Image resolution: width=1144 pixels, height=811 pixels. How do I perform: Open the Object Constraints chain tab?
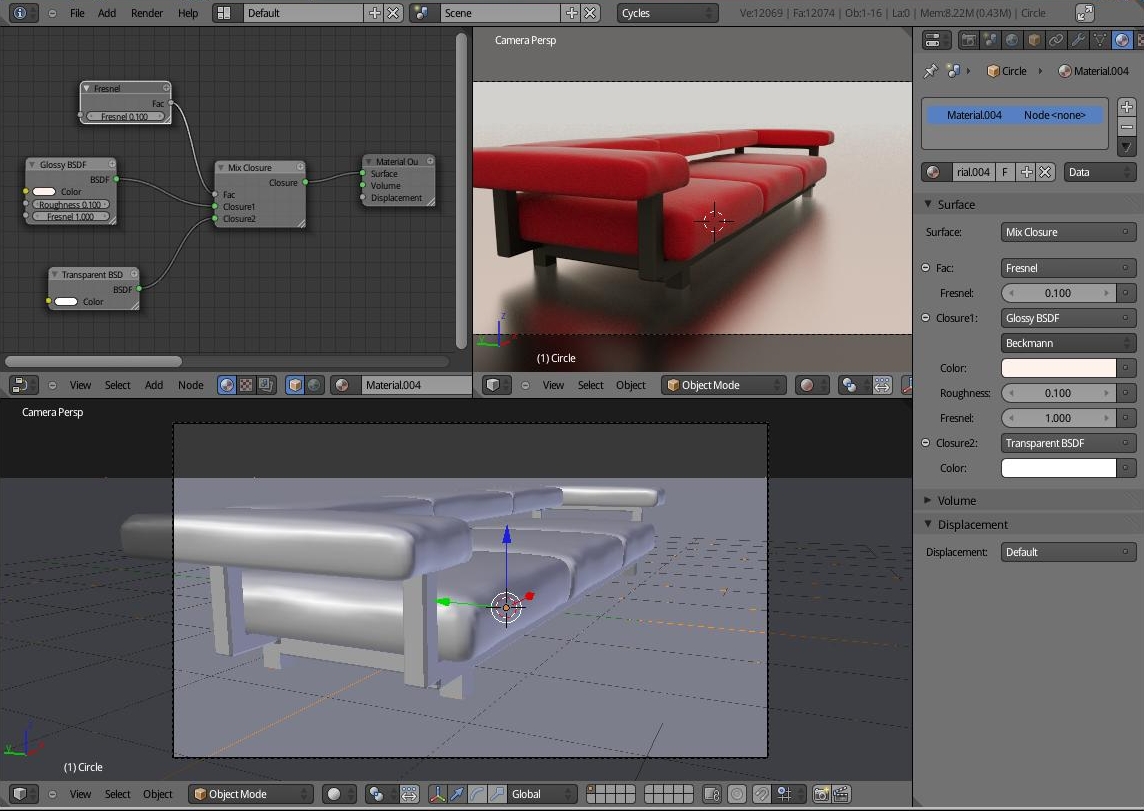(x=1056, y=41)
